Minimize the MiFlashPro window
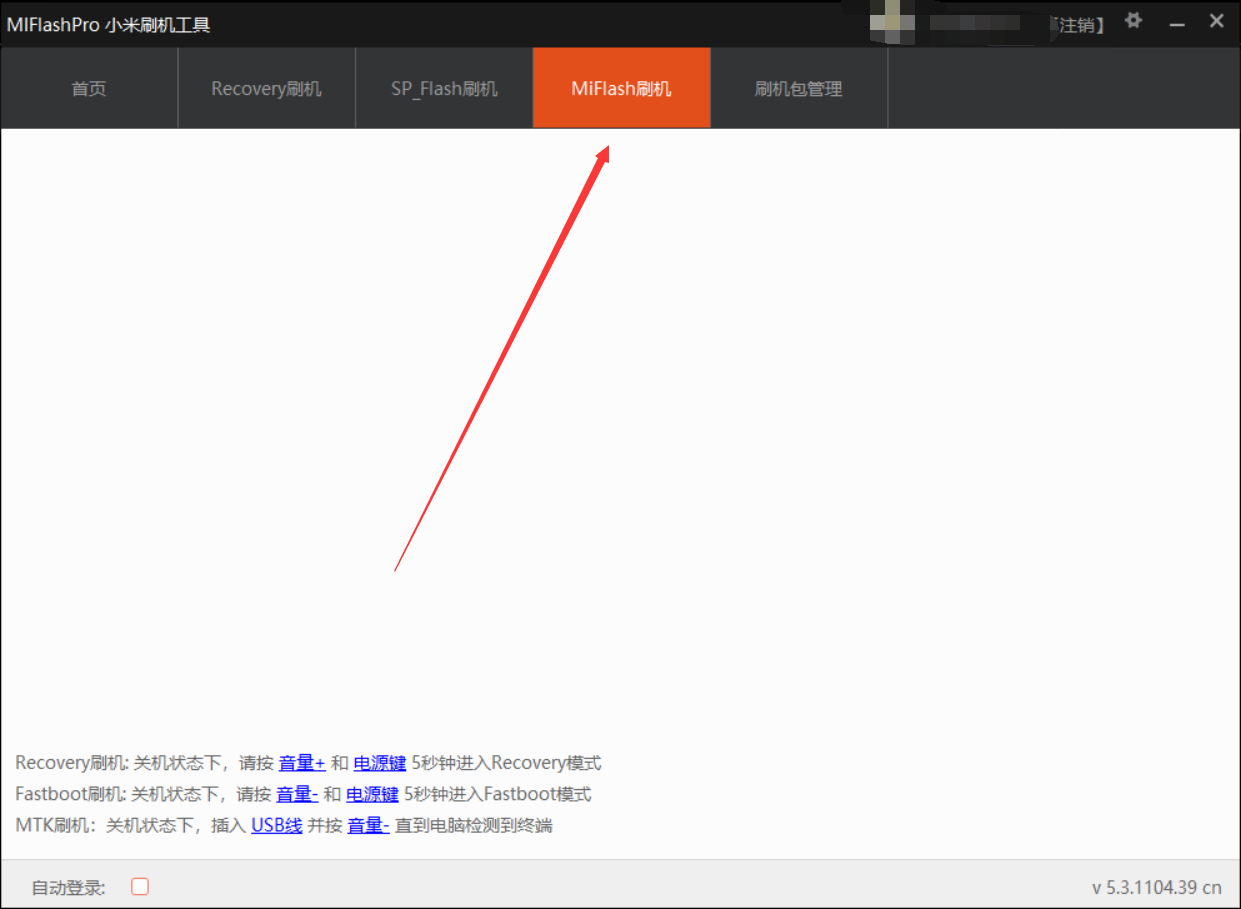Viewport: 1241px width, 909px height. [1176, 23]
